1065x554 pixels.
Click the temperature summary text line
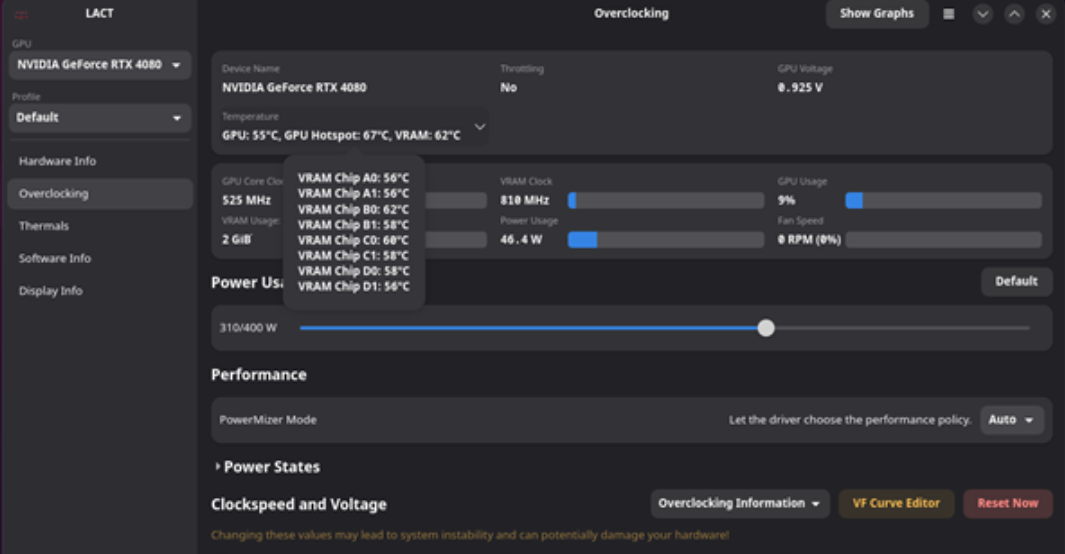coord(341,136)
